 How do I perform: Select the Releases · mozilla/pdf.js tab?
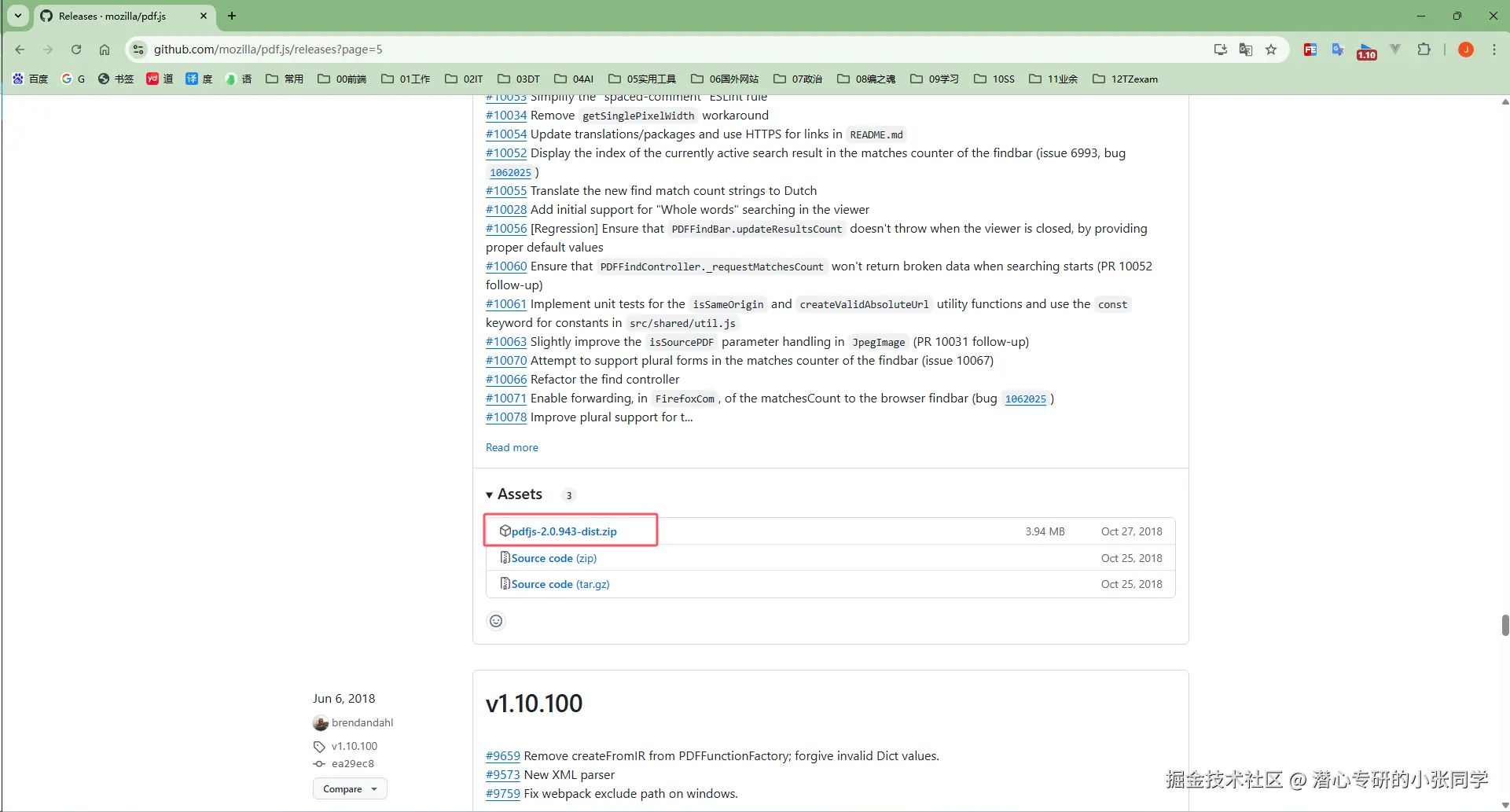pos(124,16)
